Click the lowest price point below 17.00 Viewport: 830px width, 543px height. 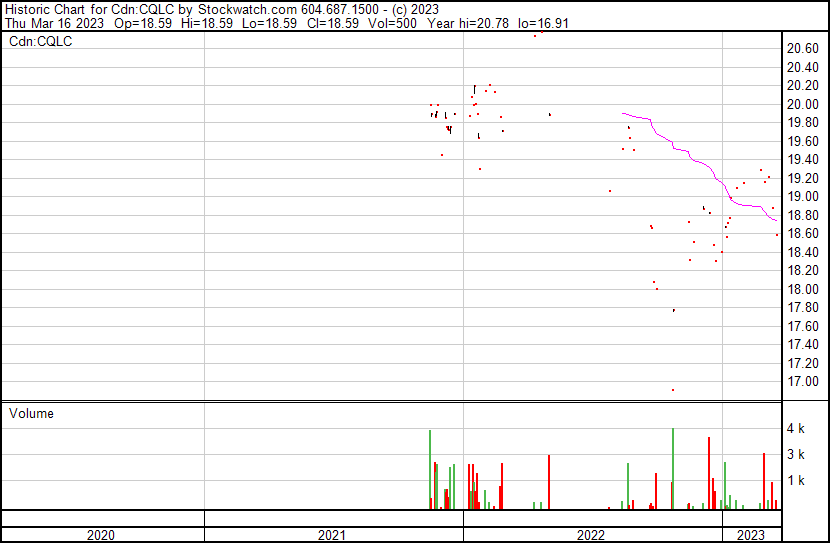point(673,390)
